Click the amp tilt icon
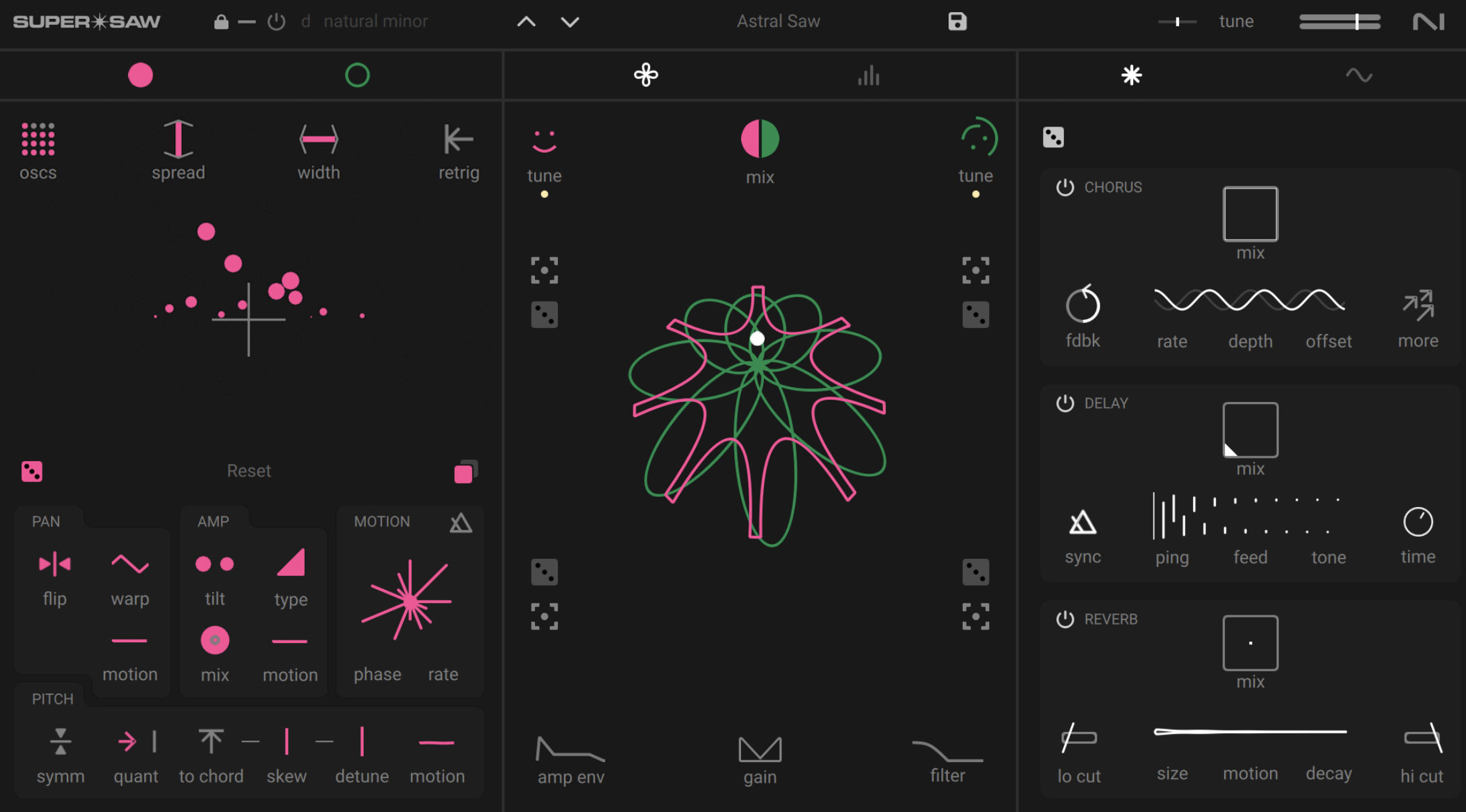Image resolution: width=1466 pixels, height=812 pixels. [214, 564]
